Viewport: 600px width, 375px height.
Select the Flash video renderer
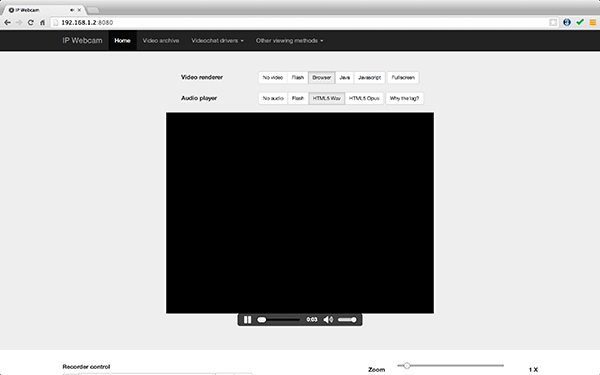point(298,77)
